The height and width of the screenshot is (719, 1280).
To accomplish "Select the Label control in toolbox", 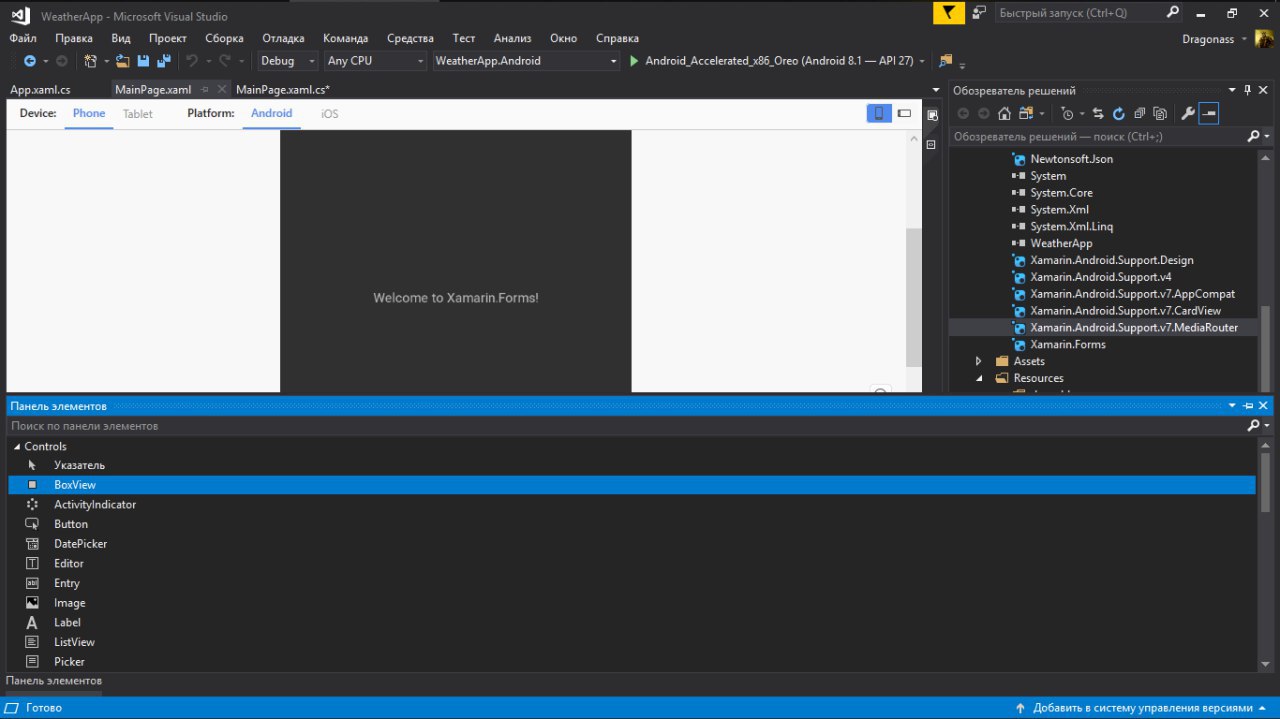I will tap(67, 622).
